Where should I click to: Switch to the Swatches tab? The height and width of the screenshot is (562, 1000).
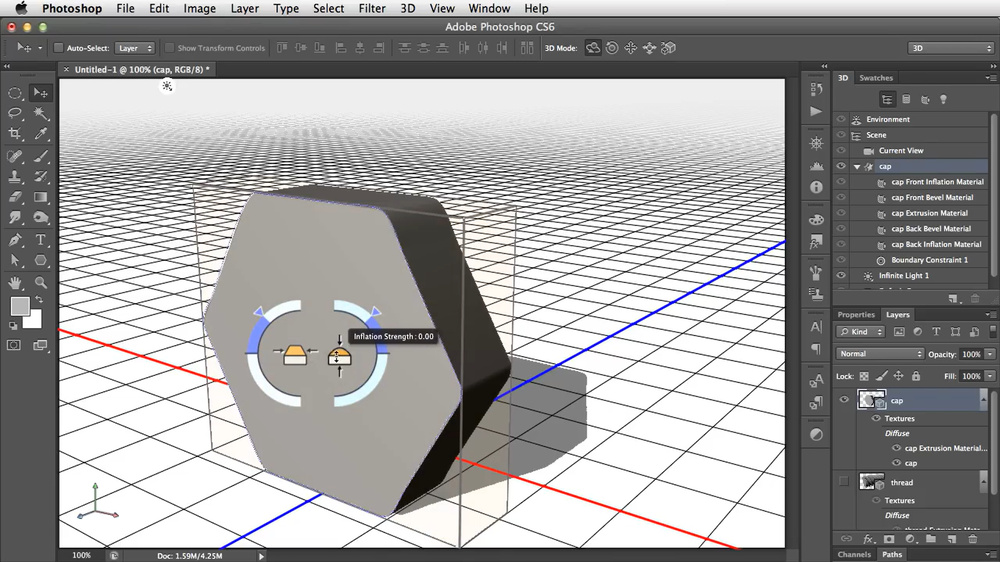click(876, 78)
